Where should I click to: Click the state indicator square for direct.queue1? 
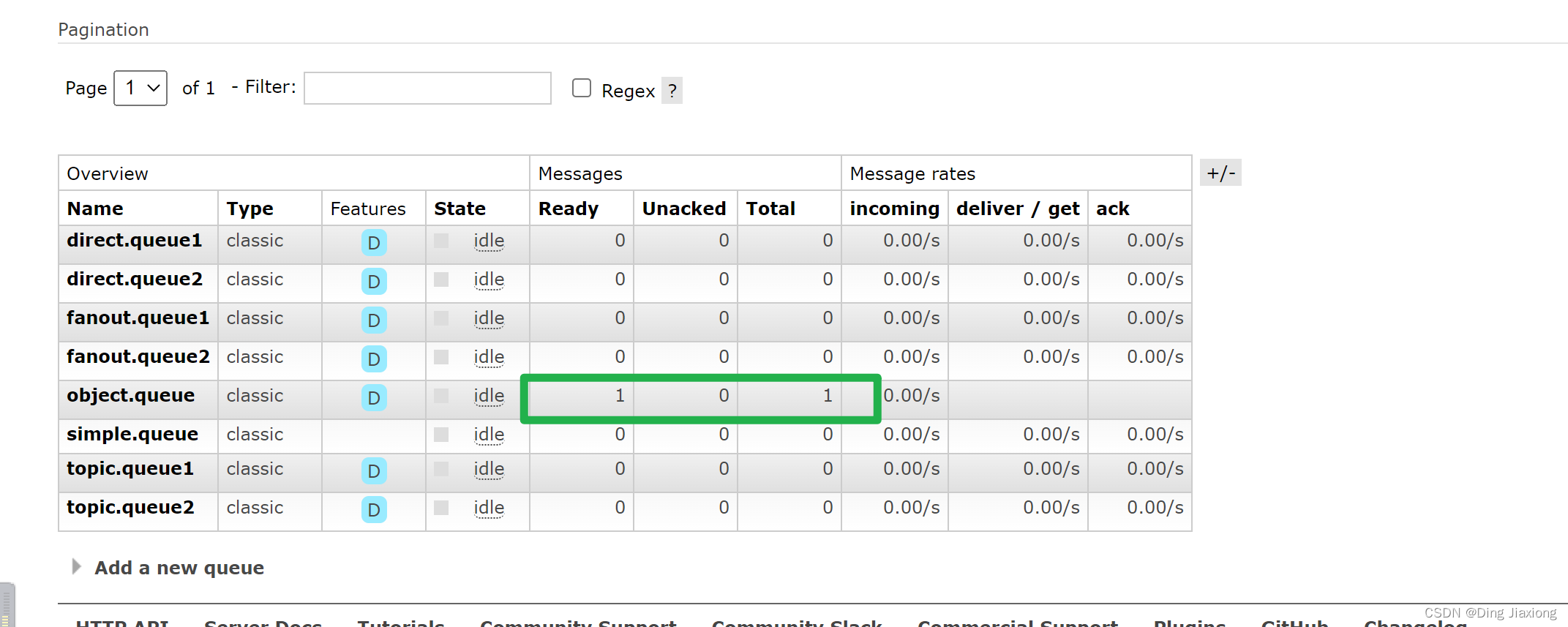(441, 241)
